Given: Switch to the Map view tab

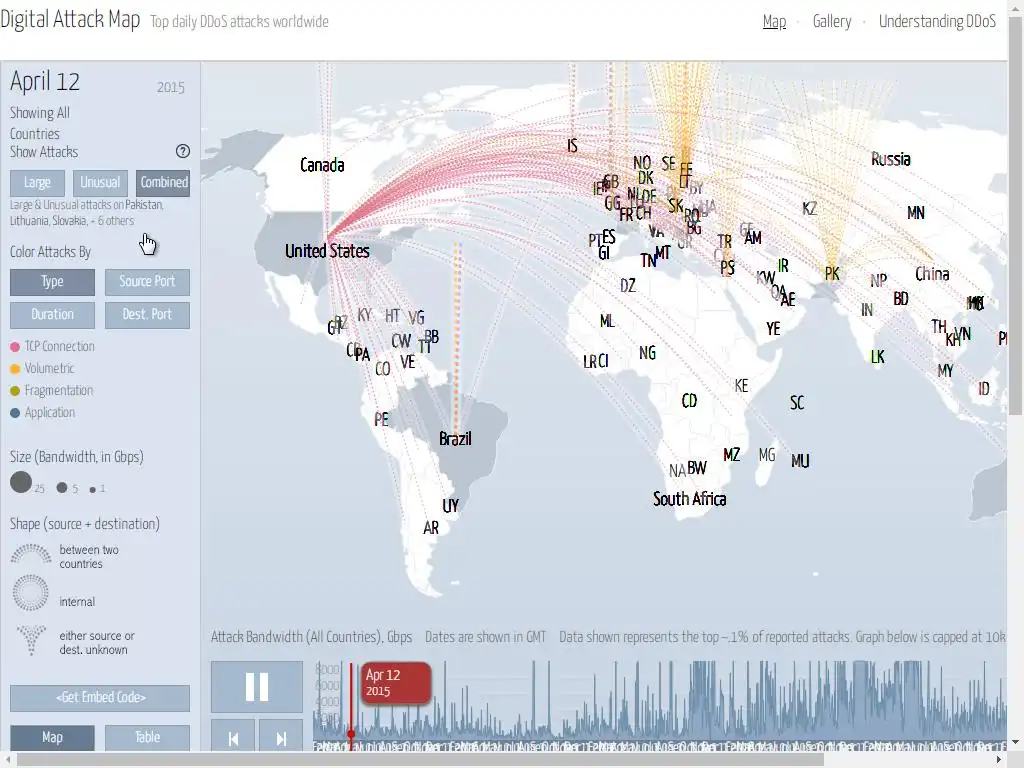Looking at the screenshot, I should tap(52, 738).
